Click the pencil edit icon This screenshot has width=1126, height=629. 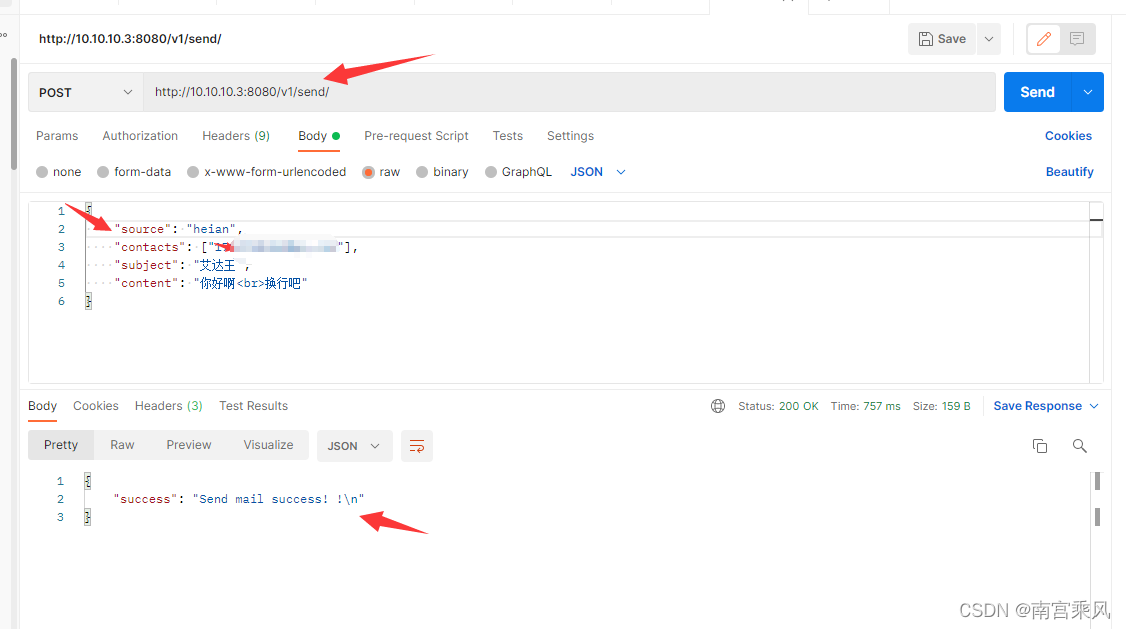tap(1043, 39)
